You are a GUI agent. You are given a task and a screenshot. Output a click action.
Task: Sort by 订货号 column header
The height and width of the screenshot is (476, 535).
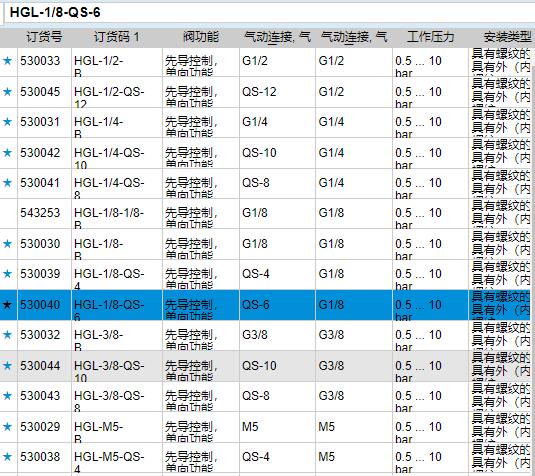point(44,37)
